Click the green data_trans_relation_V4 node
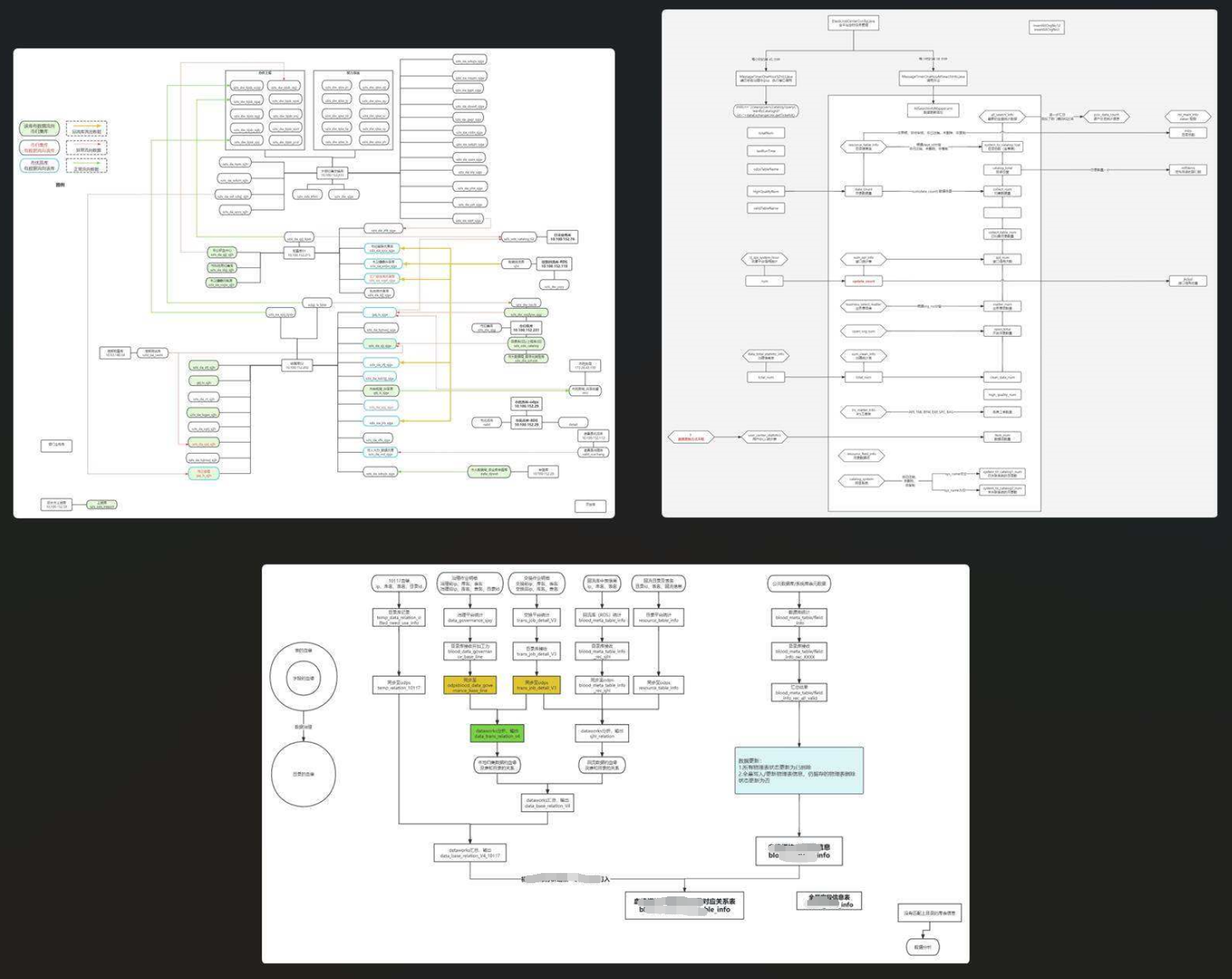 tap(497, 733)
